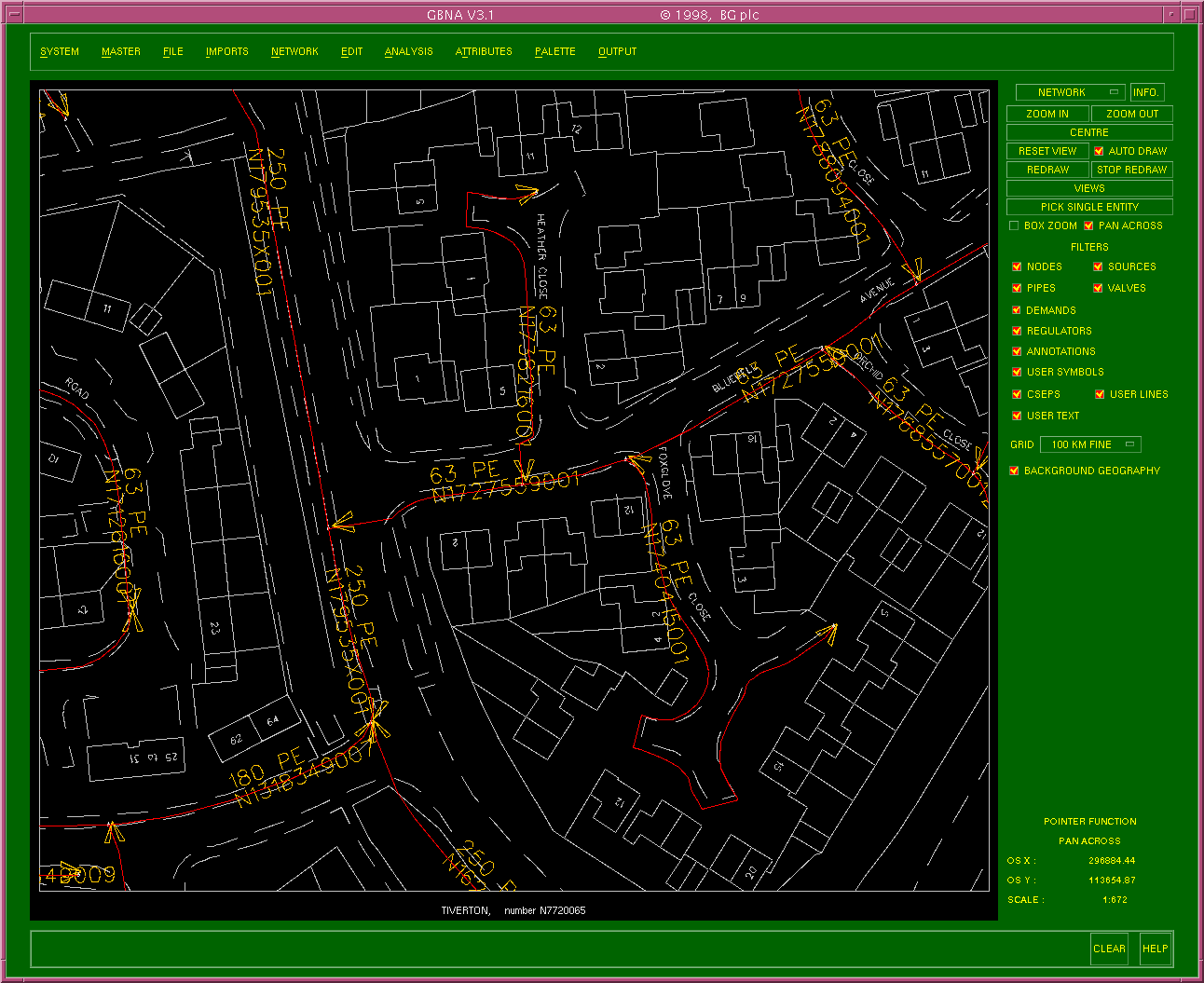The image size is (1204, 983).
Task: Open the Palette menu
Action: (554, 51)
